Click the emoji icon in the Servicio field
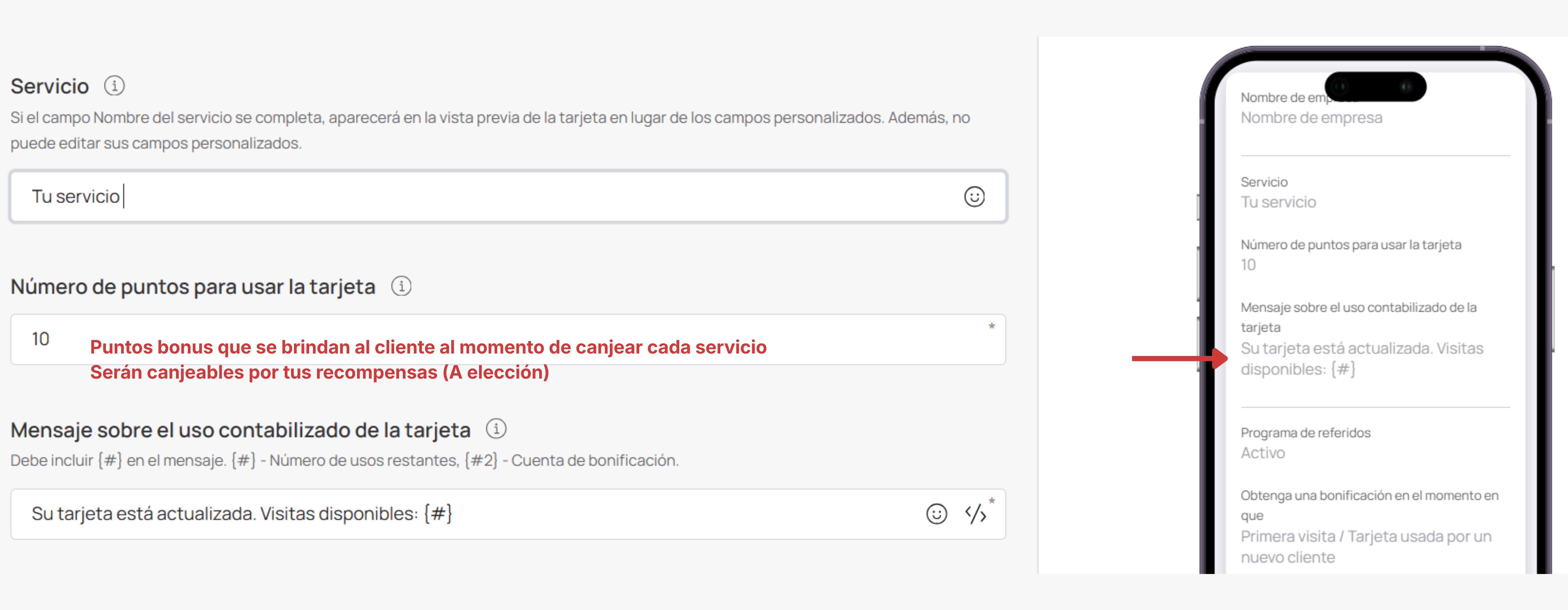Screen dimensions: 1568x610 974,197
